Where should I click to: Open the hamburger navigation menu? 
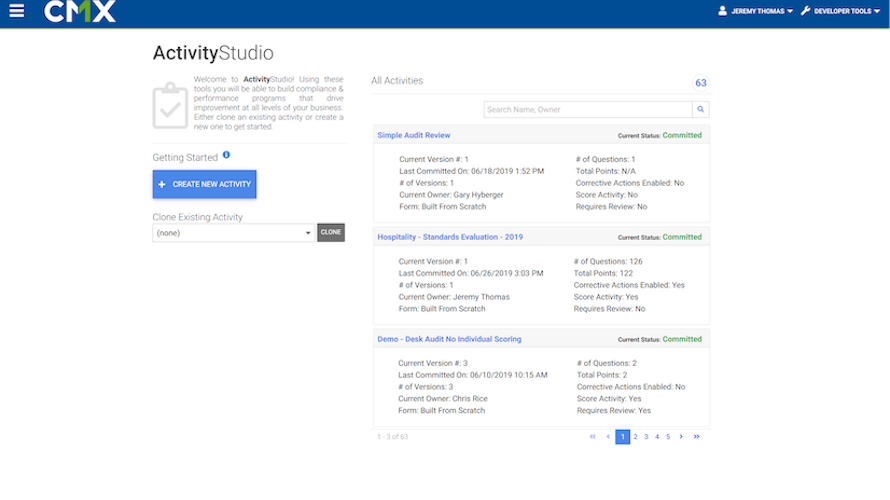tap(16, 12)
